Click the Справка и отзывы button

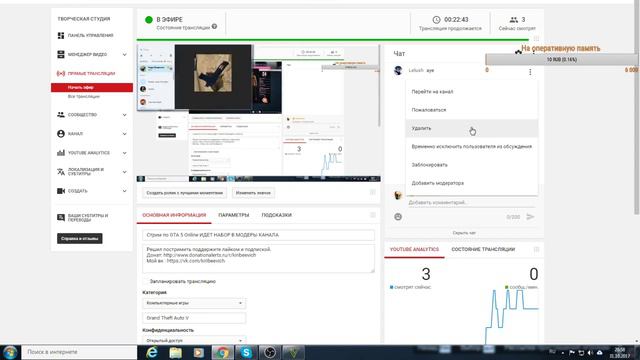point(80,238)
